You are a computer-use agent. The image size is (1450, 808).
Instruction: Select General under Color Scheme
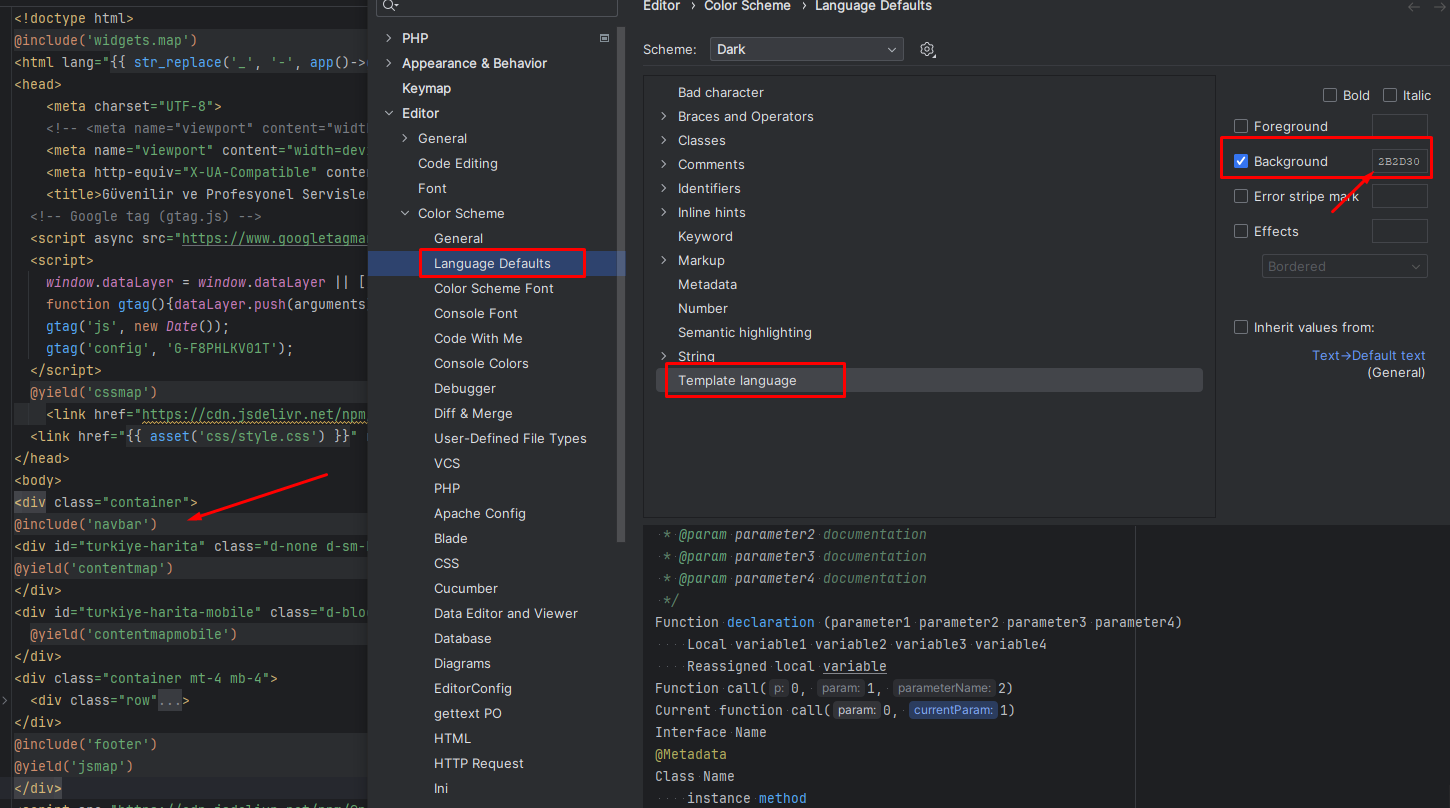point(458,238)
